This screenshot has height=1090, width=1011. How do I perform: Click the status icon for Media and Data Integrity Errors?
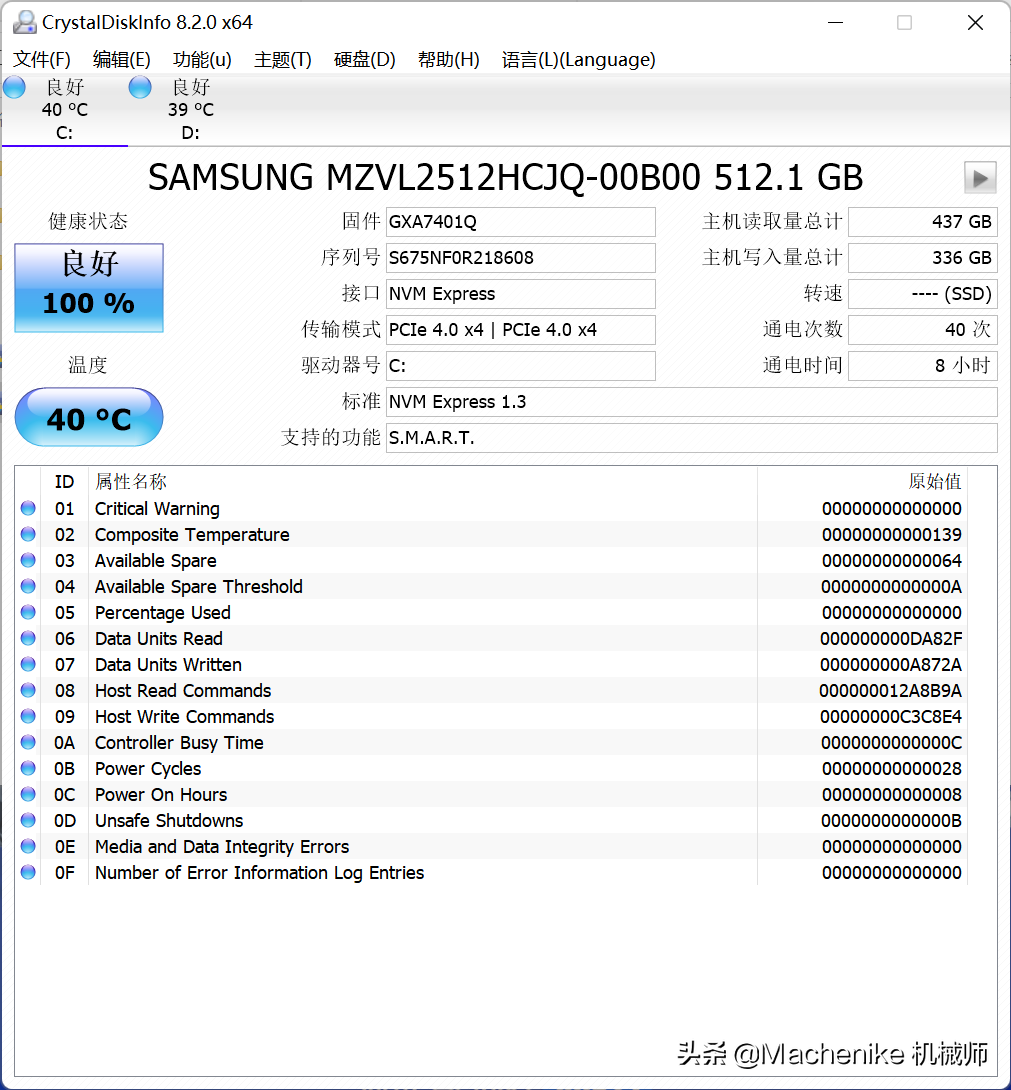(28, 846)
